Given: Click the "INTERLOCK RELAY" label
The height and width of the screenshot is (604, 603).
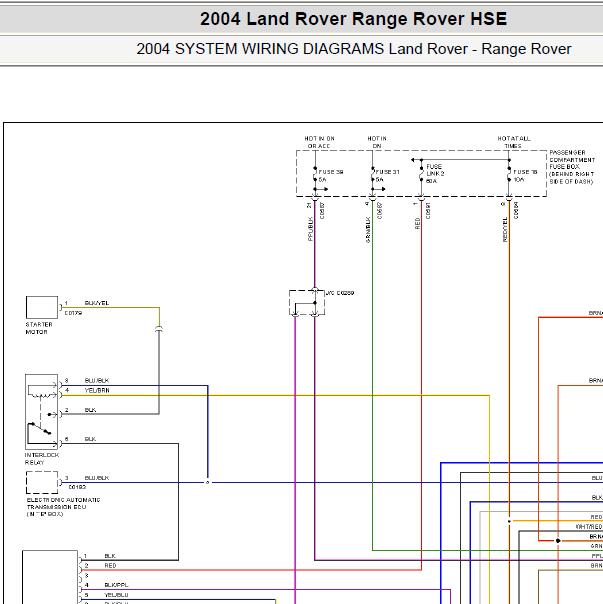Looking at the screenshot, I should (42, 459).
